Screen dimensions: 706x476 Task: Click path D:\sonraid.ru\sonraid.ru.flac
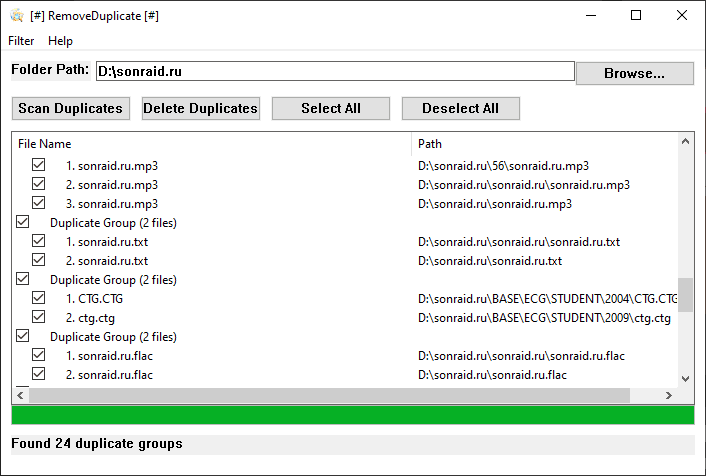[x=492, y=375]
